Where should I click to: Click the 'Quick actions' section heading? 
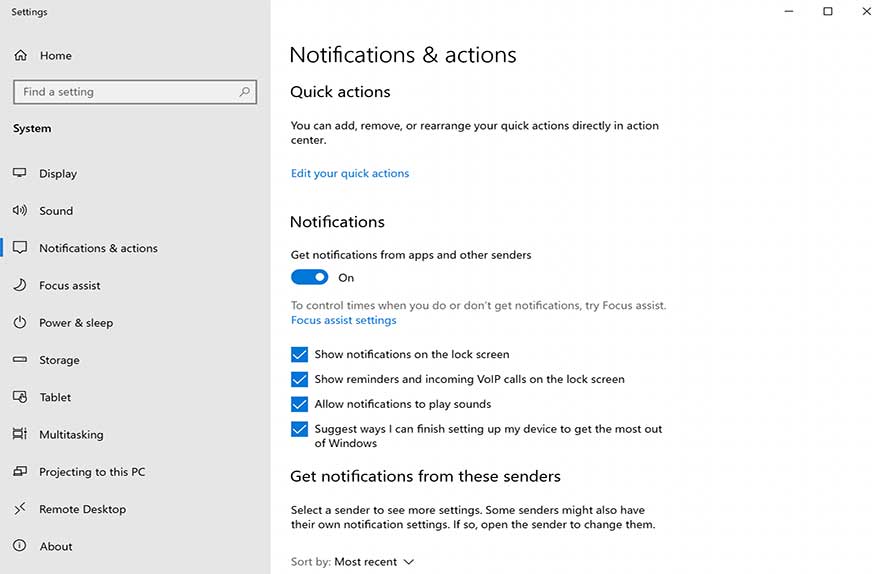[340, 92]
